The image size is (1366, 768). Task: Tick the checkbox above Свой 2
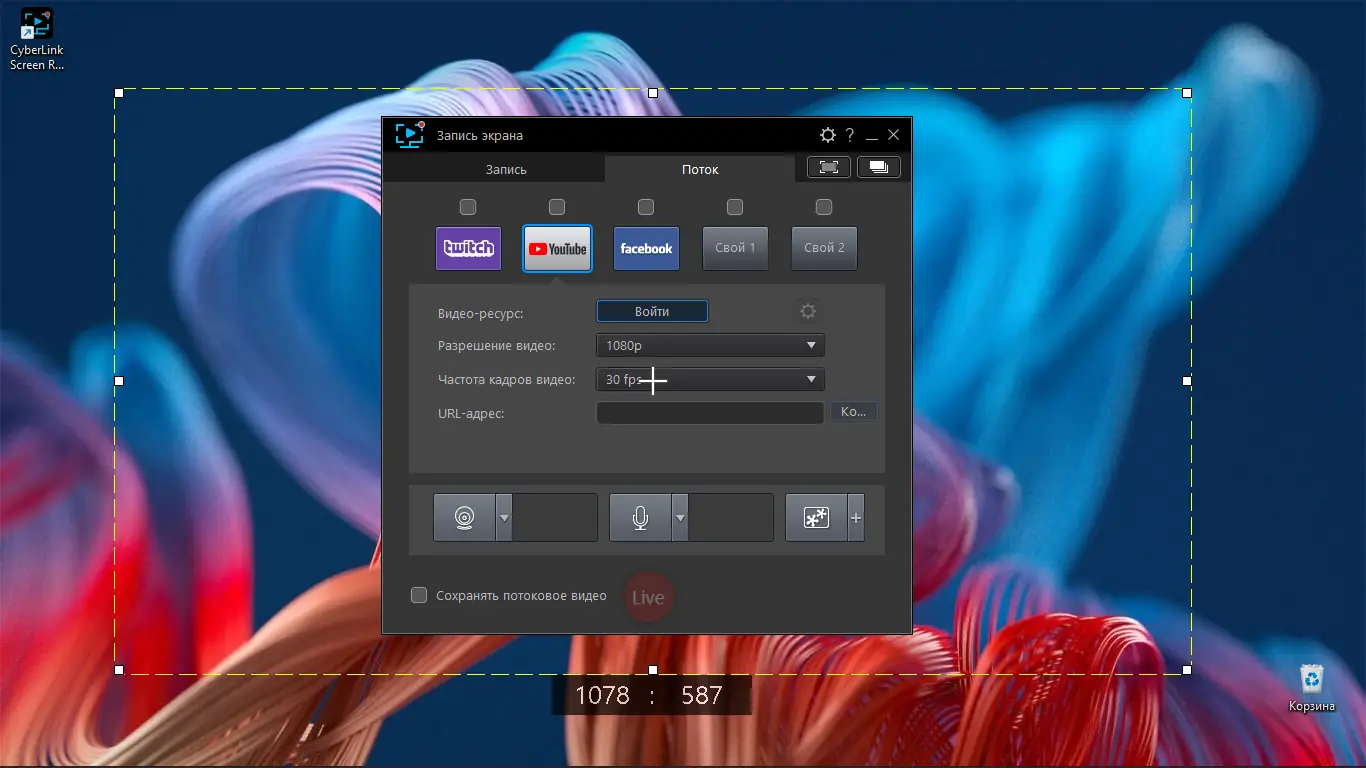coord(824,207)
